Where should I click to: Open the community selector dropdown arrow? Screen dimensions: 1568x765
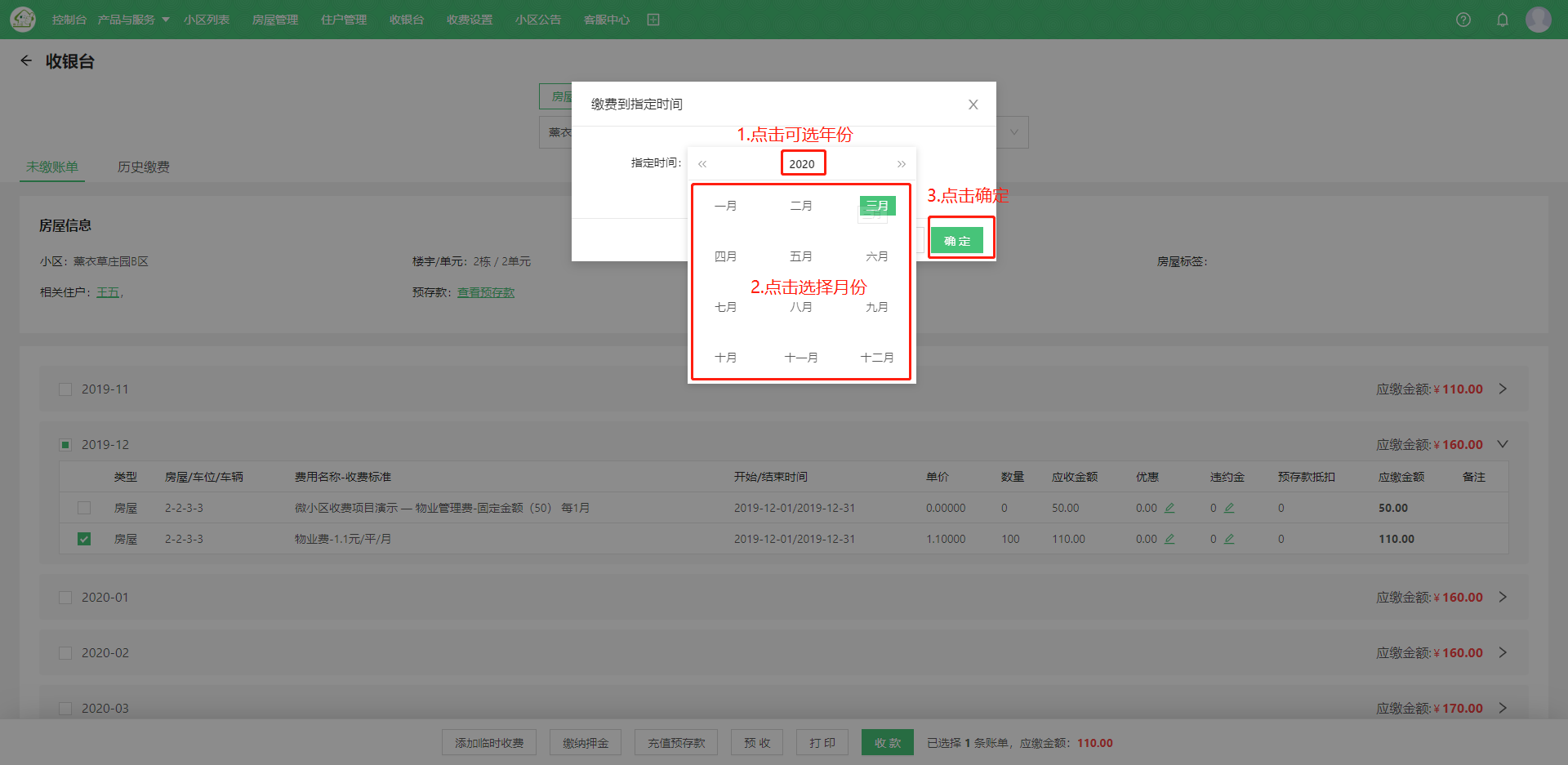[1014, 132]
